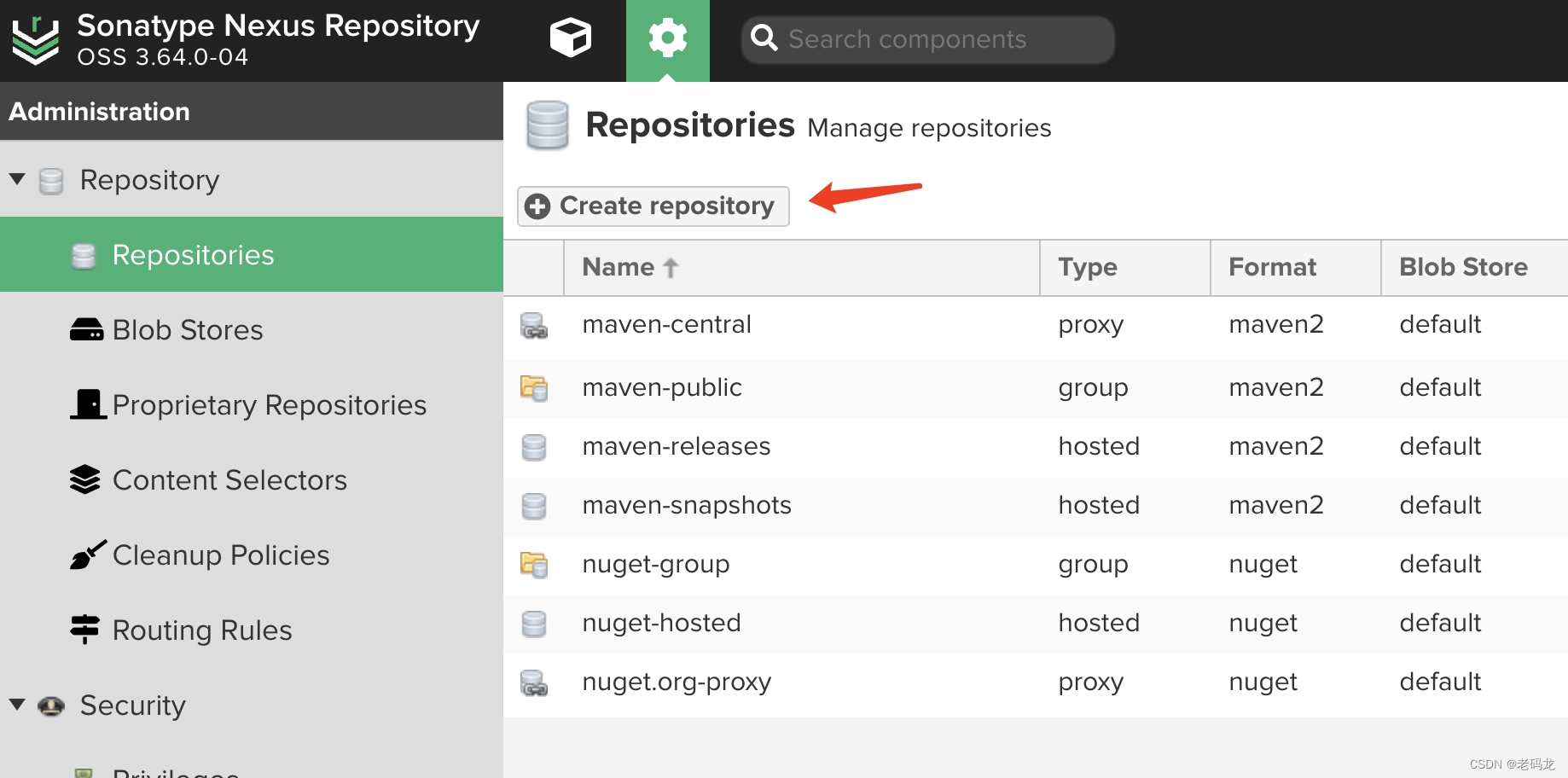Click maven-public group repository icon
Screen dimensions: 1568x778
pos(534,388)
